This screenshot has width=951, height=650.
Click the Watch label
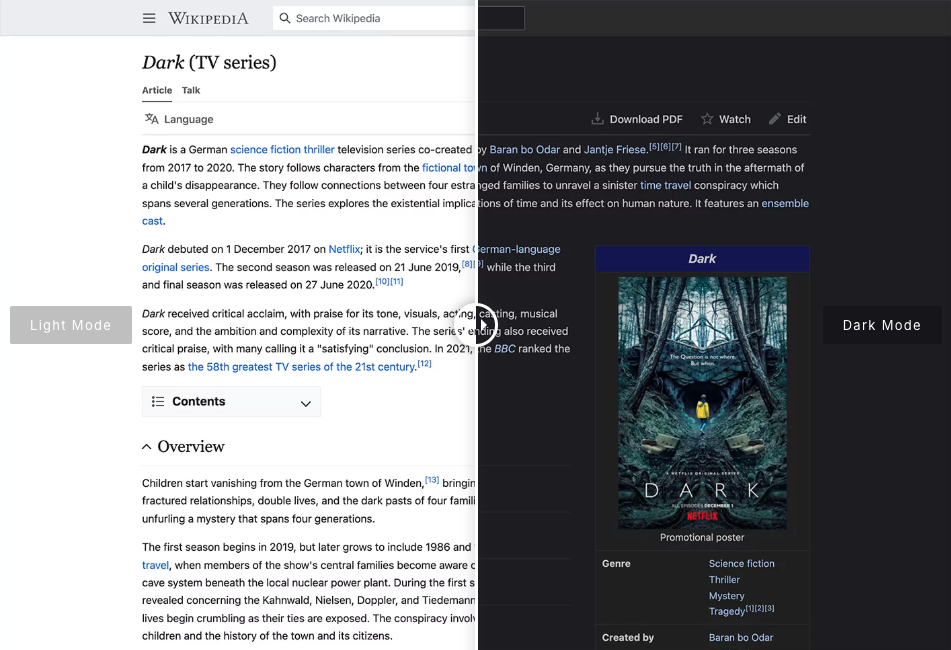(x=734, y=119)
